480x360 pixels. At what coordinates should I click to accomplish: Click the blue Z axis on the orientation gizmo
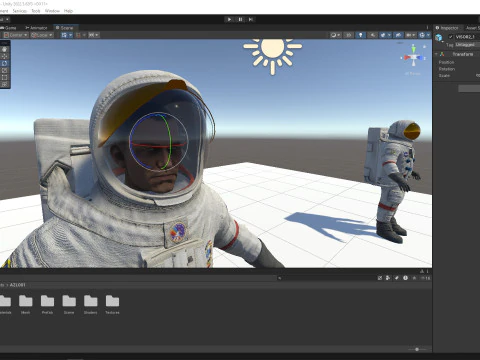click(421, 58)
